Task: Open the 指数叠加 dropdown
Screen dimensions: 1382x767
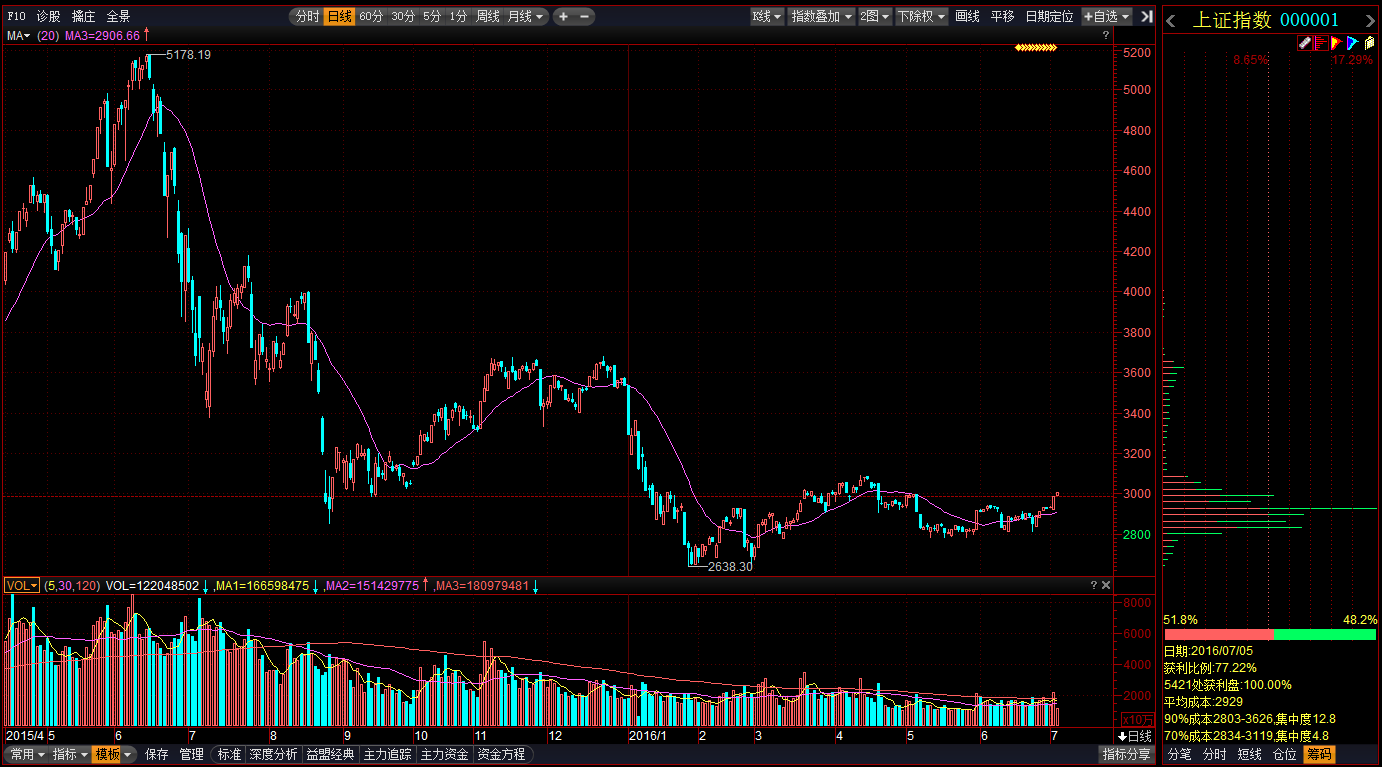Action: (821, 16)
